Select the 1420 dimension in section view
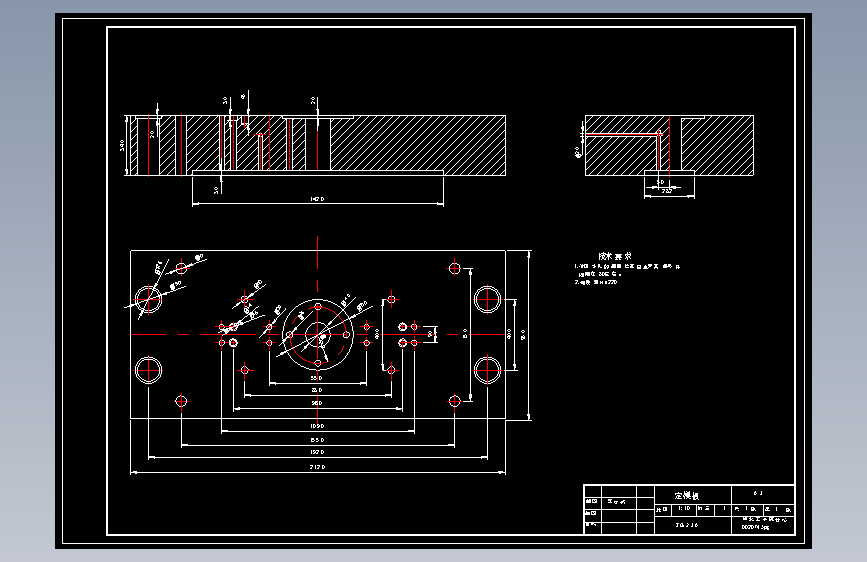The height and width of the screenshot is (562, 867). tap(317, 199)
